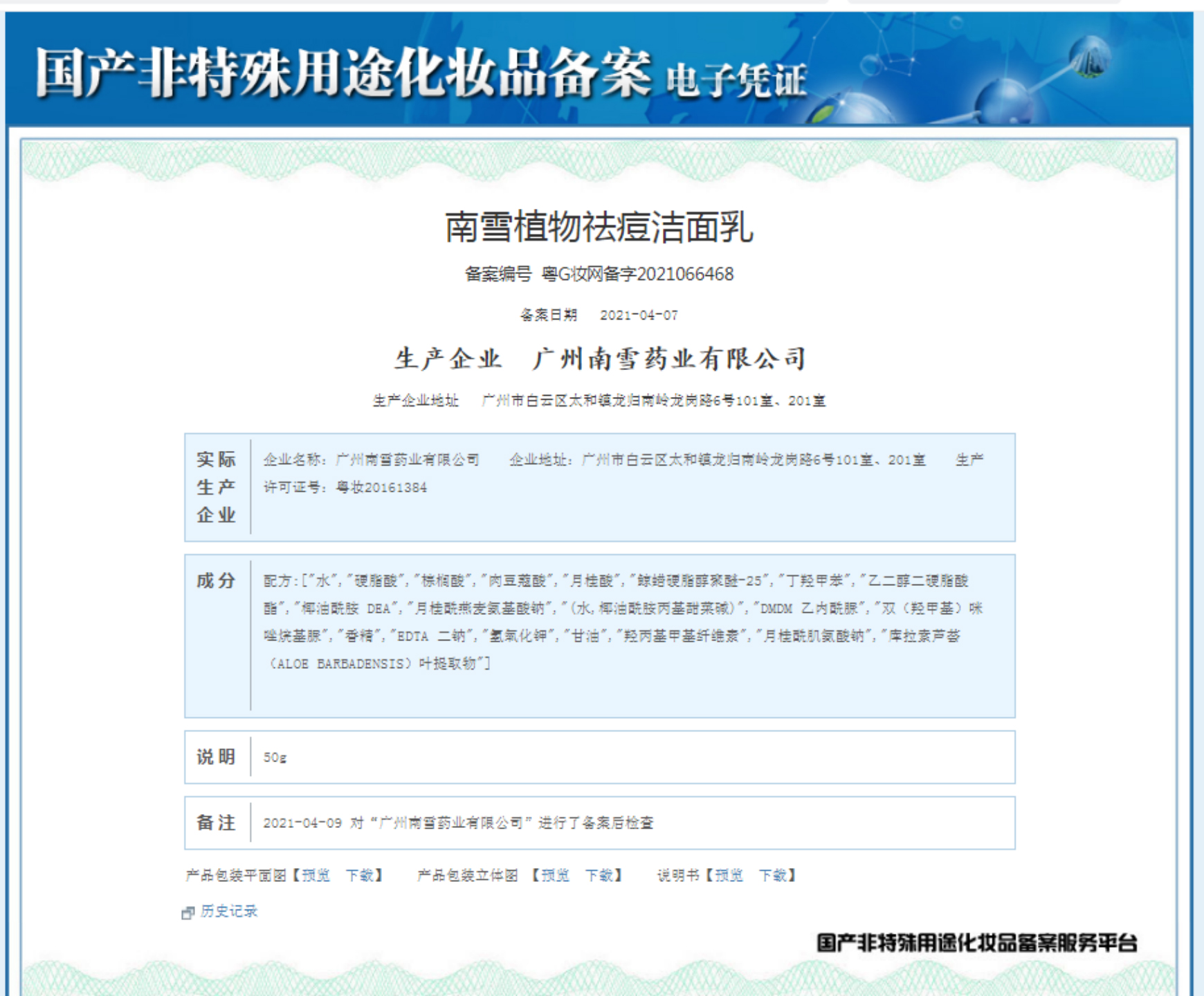This screenshot has width=1204, height=996.
Task: Click the 备注 section label
Action: pos(216,822)
